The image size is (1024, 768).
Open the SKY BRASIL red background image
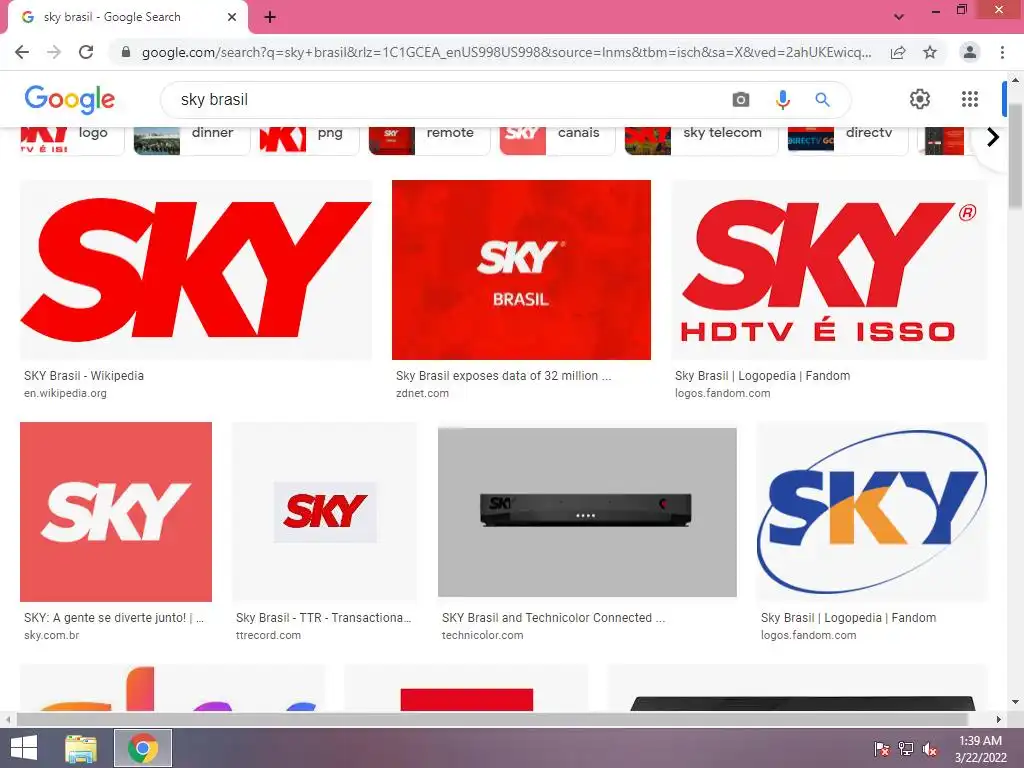point(521,270)
